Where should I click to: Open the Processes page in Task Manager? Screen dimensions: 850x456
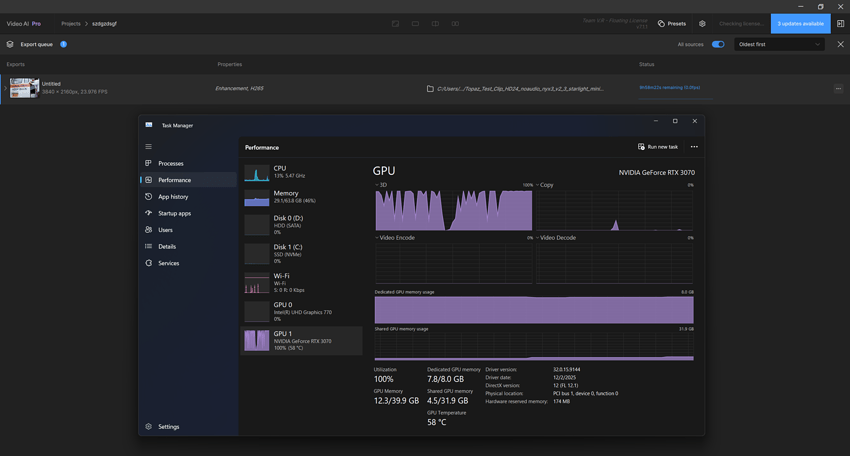point(170,163)
